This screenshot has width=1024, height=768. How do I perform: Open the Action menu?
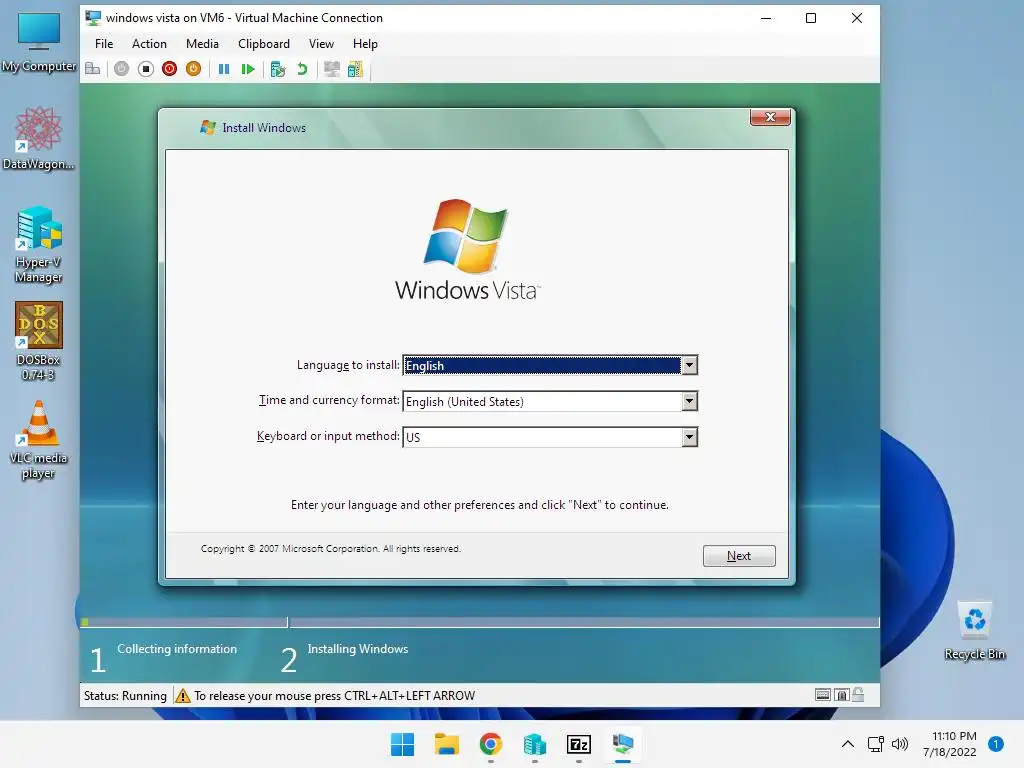point(149,44)
